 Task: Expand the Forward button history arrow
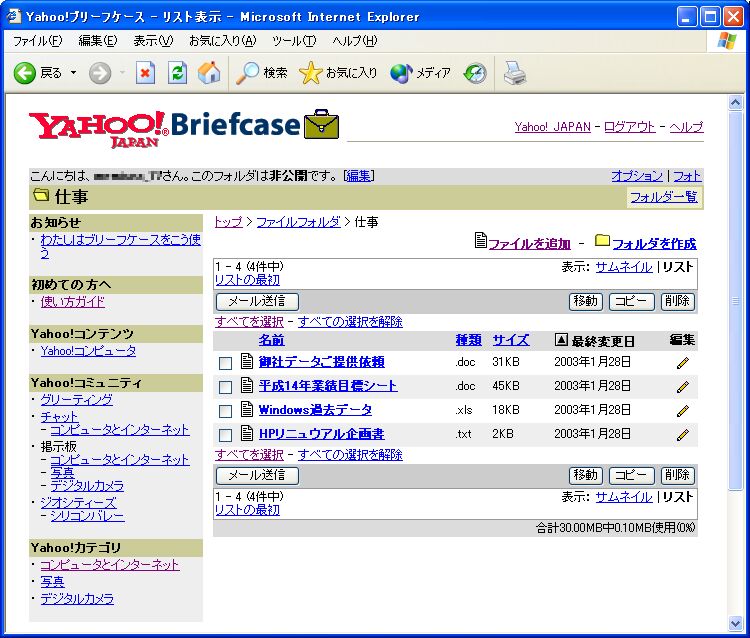[122, 73]
